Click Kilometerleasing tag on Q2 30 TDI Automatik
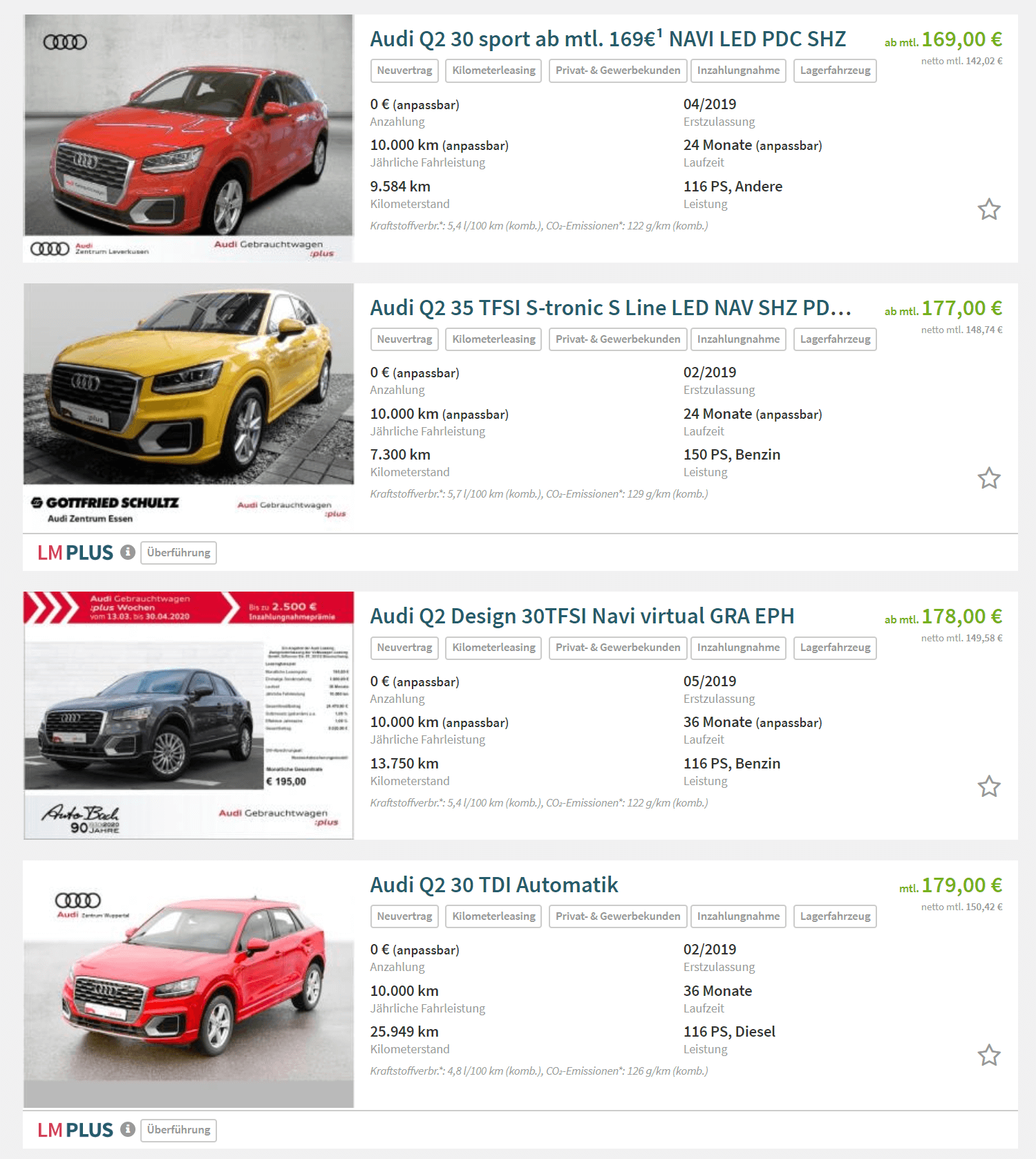The image size is (1036, 1159). [x=493, y=916]
